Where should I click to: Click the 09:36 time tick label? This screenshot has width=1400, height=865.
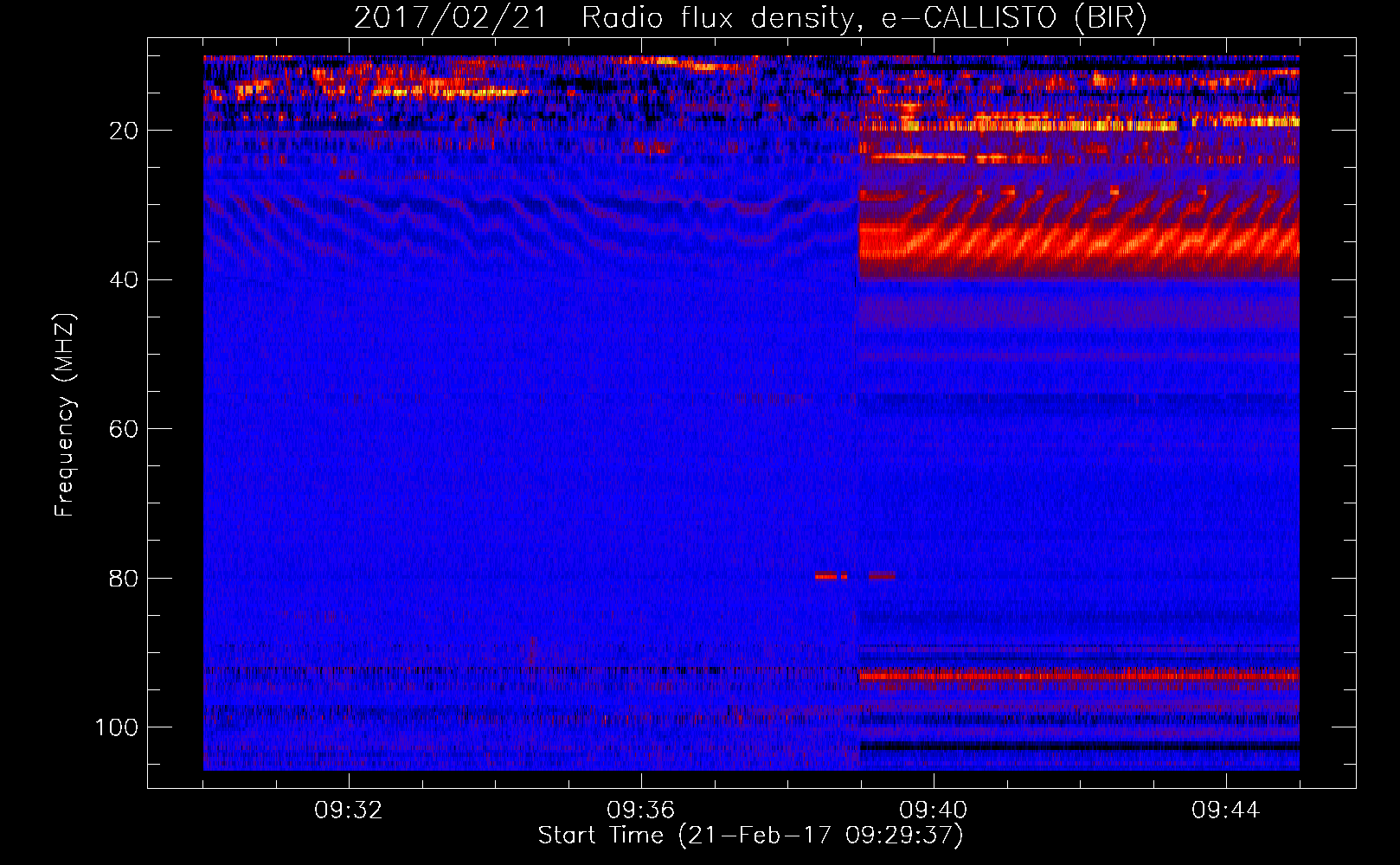641,811
